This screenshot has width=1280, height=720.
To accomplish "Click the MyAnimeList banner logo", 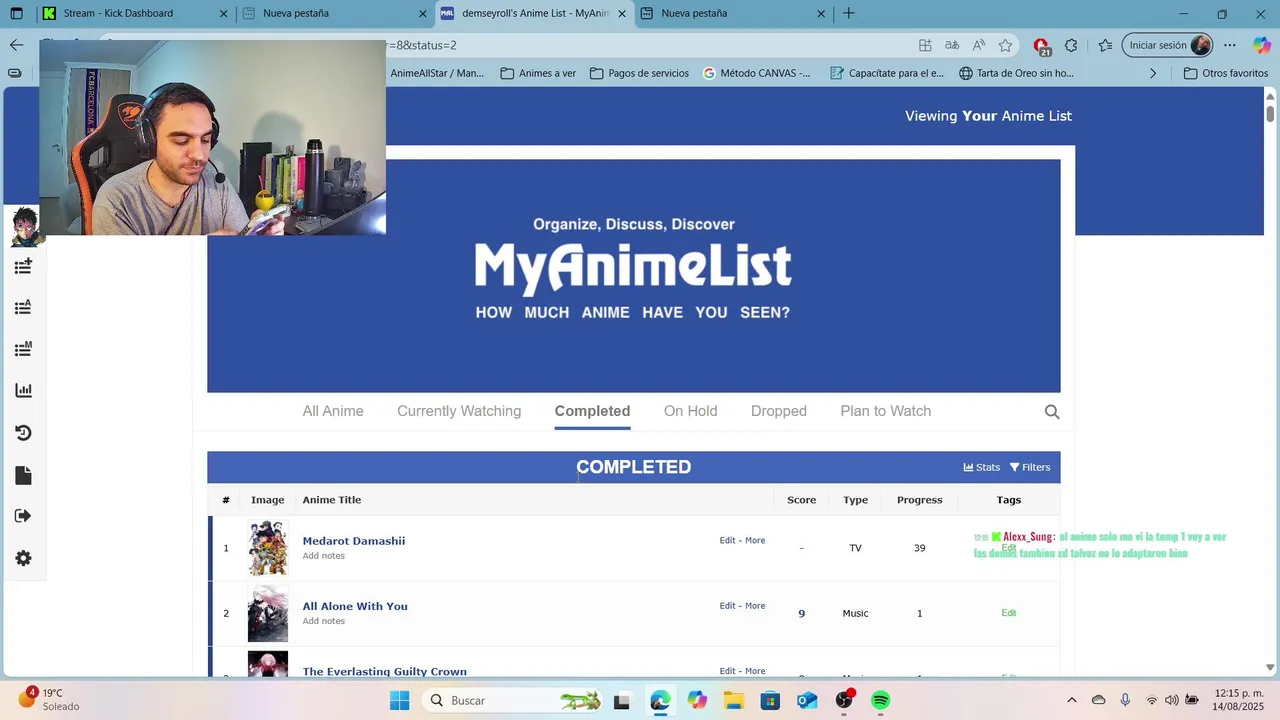I will click(x=633, y=267).
